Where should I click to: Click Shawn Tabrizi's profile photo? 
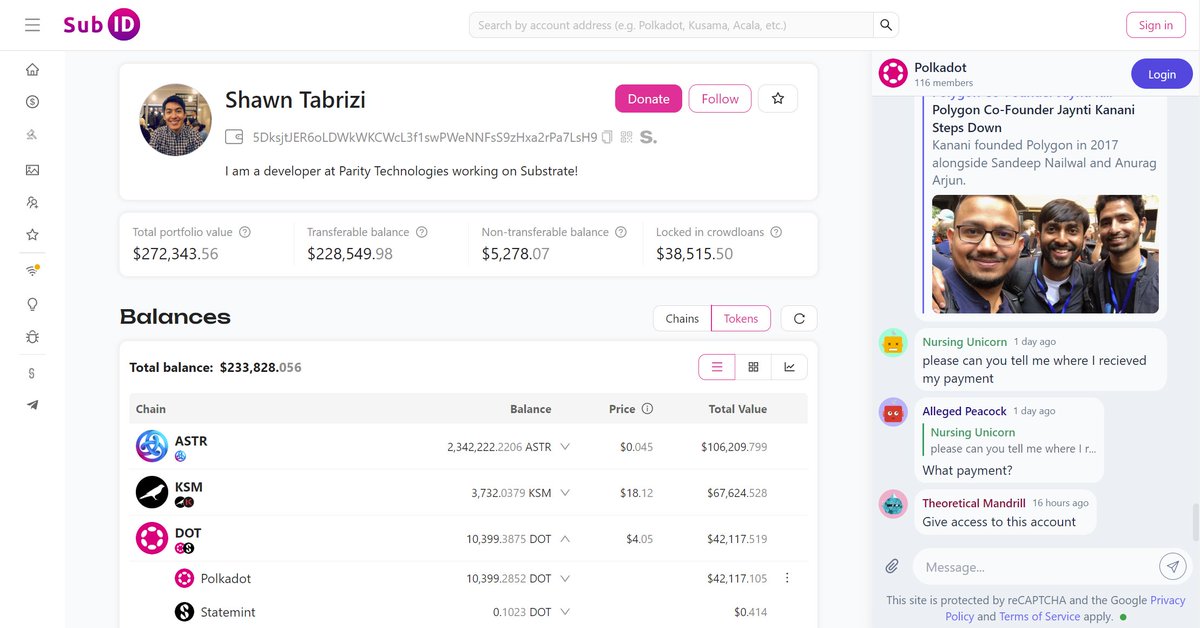[x=175, y=120]
